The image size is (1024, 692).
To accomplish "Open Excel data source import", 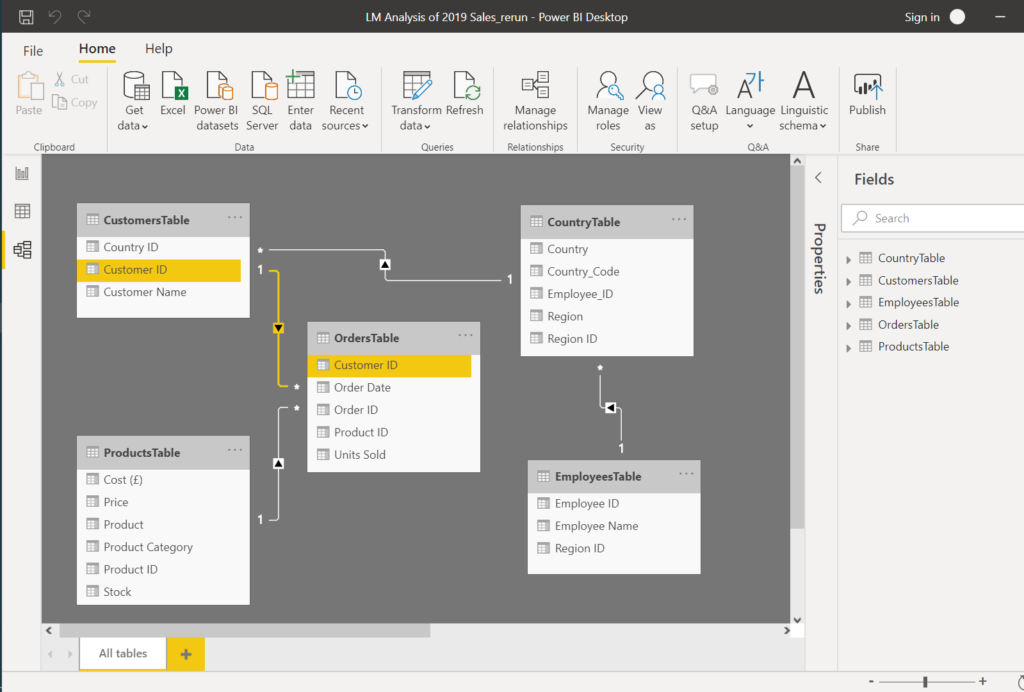I will point(173,88).
